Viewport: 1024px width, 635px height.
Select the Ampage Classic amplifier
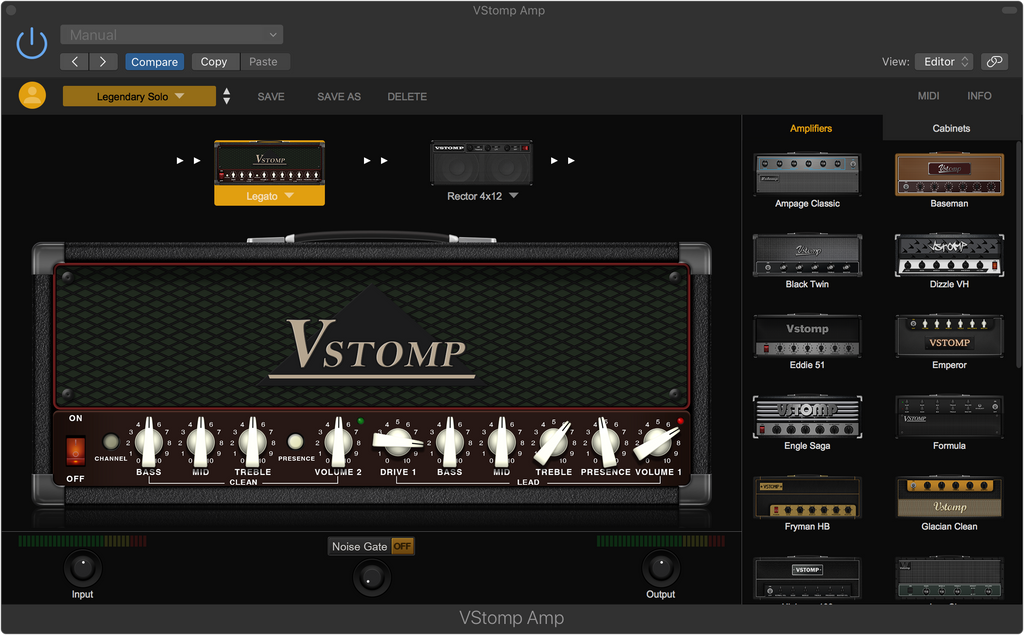click(x=807, y=174)
